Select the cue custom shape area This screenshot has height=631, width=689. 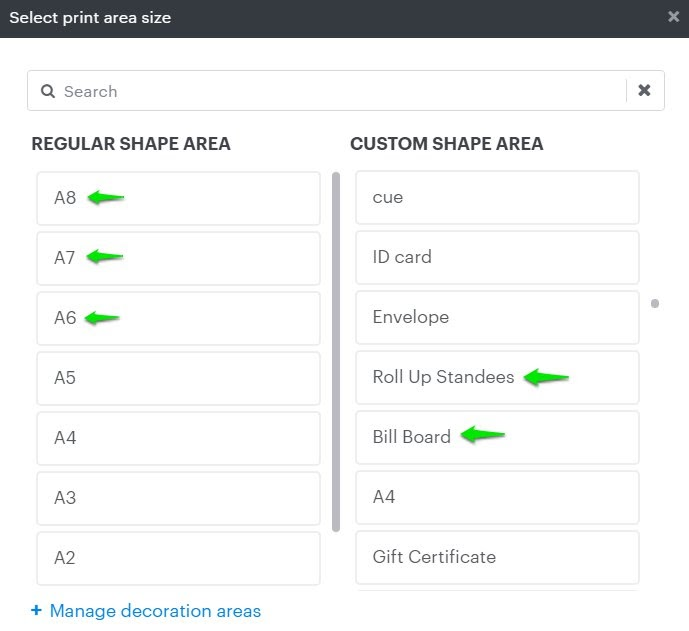[497, 198]
